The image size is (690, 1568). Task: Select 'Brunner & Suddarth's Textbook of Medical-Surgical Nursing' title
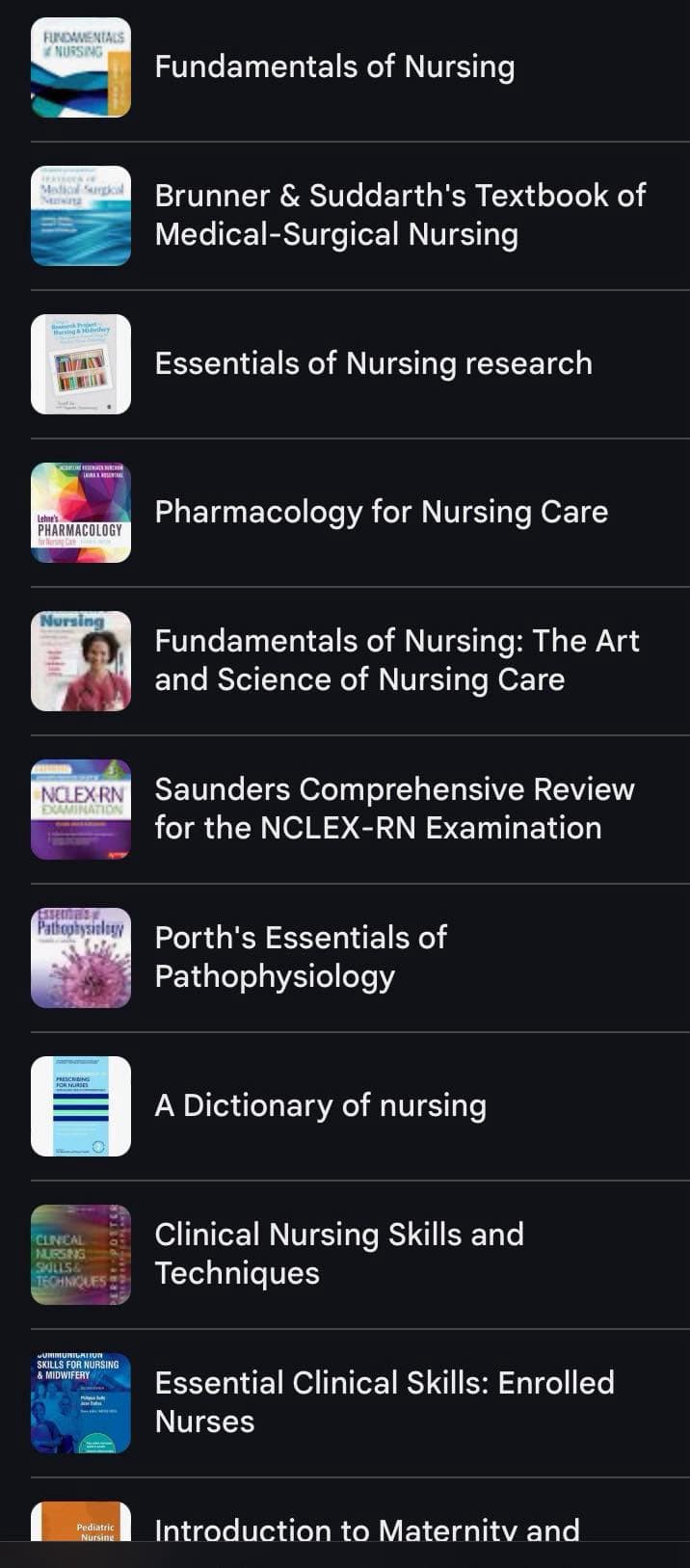[x=400, y=215]
